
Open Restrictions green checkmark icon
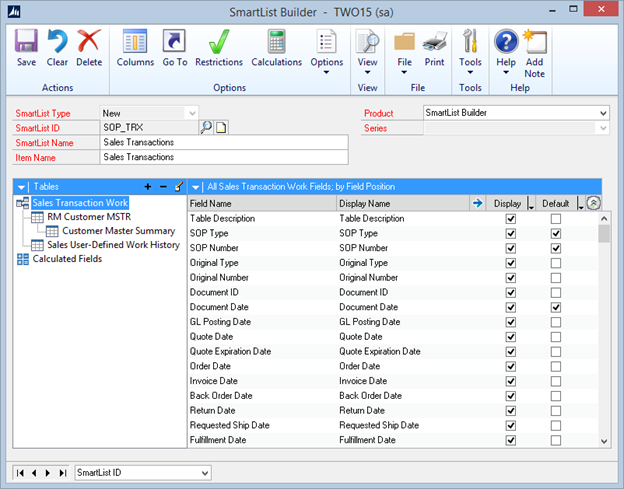219,41
